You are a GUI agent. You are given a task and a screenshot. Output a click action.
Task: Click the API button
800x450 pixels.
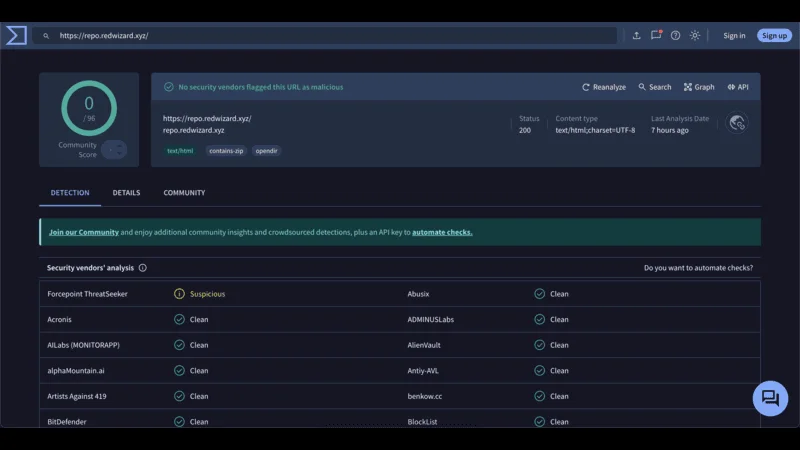coord(738,87)
